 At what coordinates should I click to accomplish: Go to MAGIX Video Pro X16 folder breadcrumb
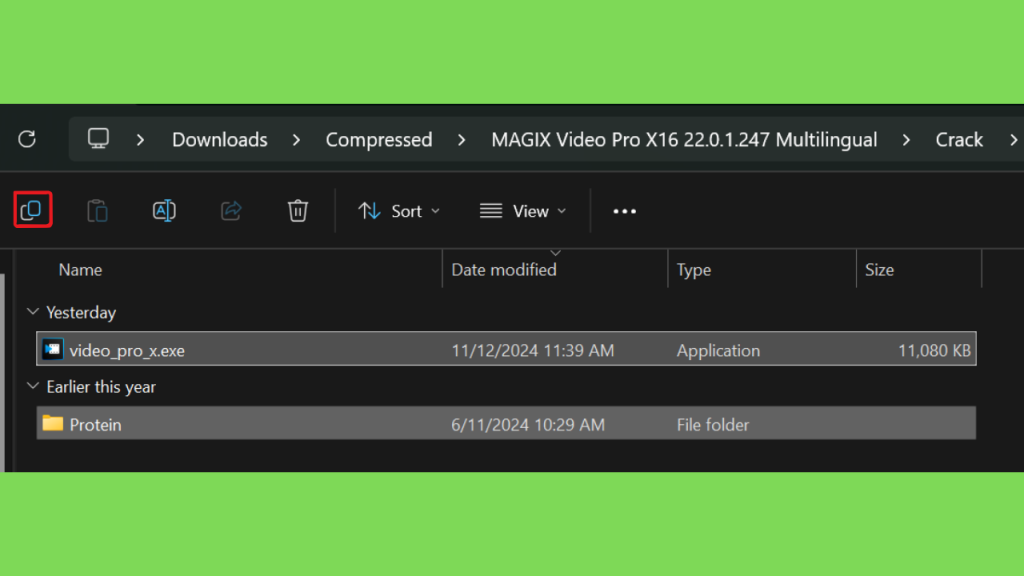[684, 140]
